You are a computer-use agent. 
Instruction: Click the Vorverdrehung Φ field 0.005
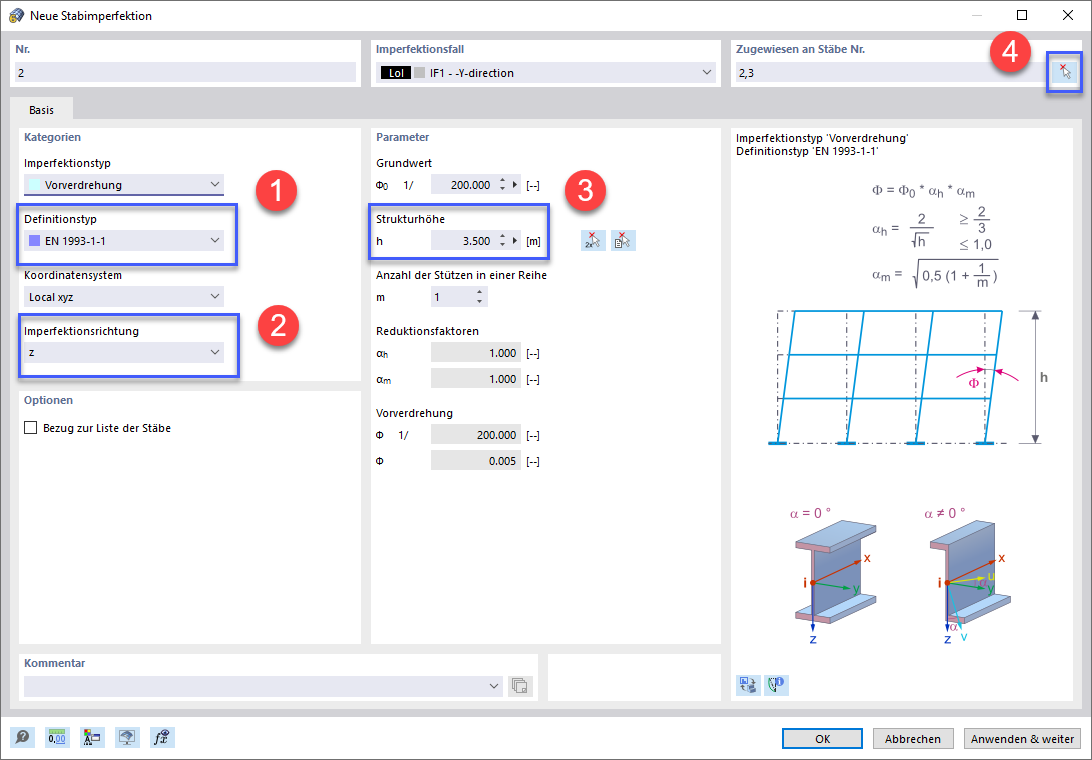pos(476,461)
